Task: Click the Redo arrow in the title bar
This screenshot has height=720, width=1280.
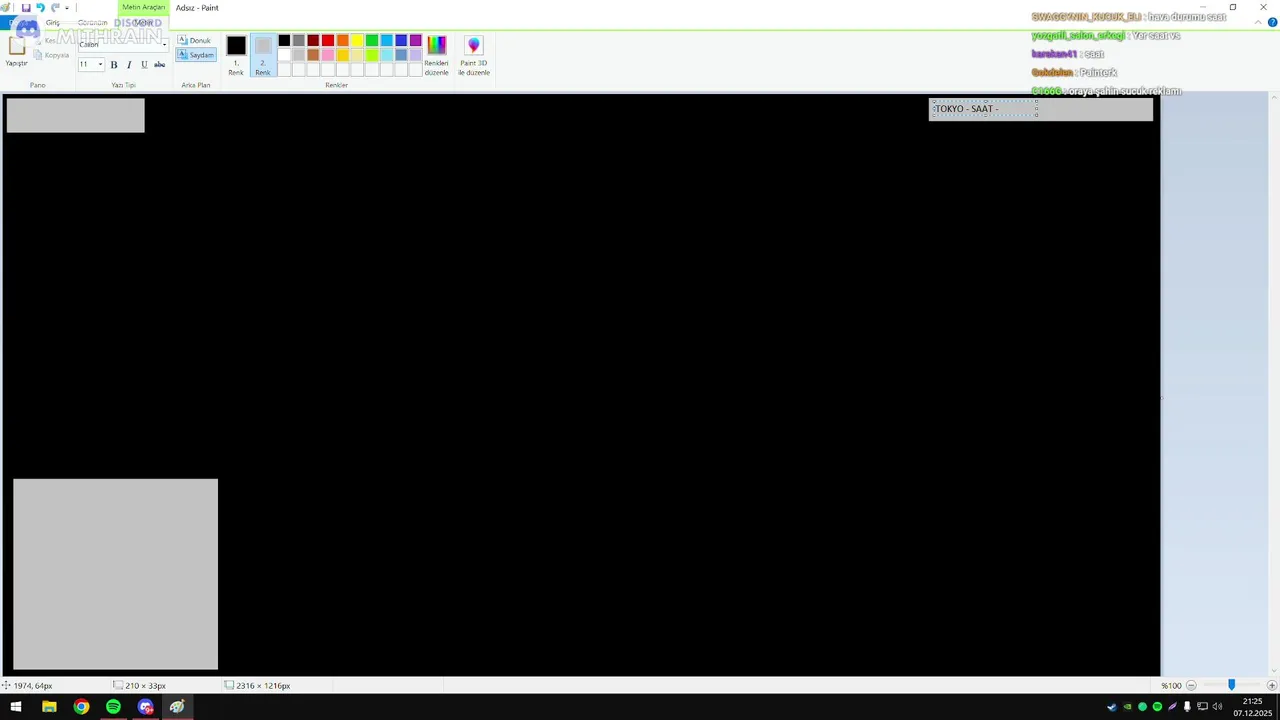Action: [x=55, y=7]
